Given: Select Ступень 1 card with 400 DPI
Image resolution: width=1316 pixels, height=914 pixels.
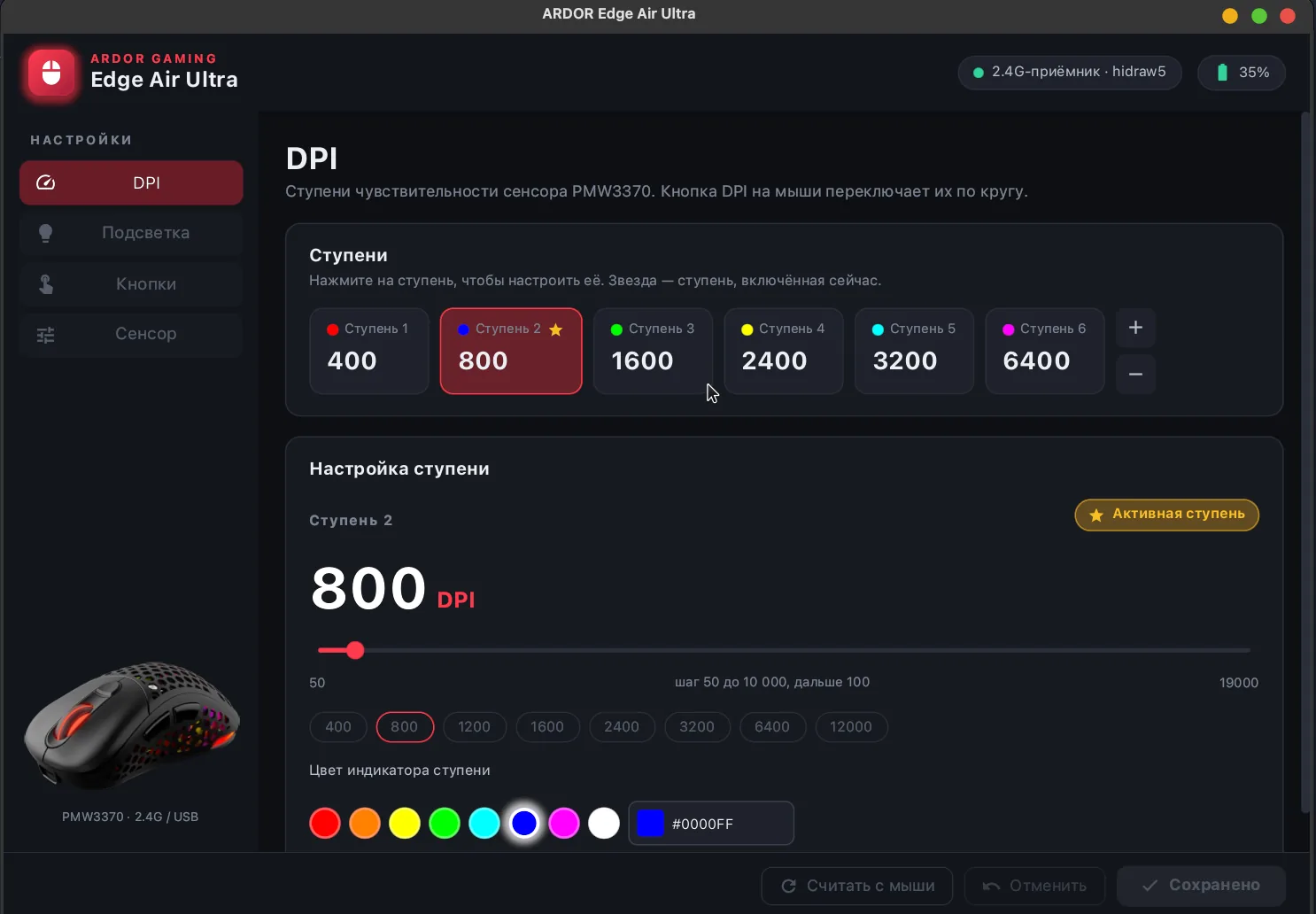Looking at the screenshot, I should (369, 351).
